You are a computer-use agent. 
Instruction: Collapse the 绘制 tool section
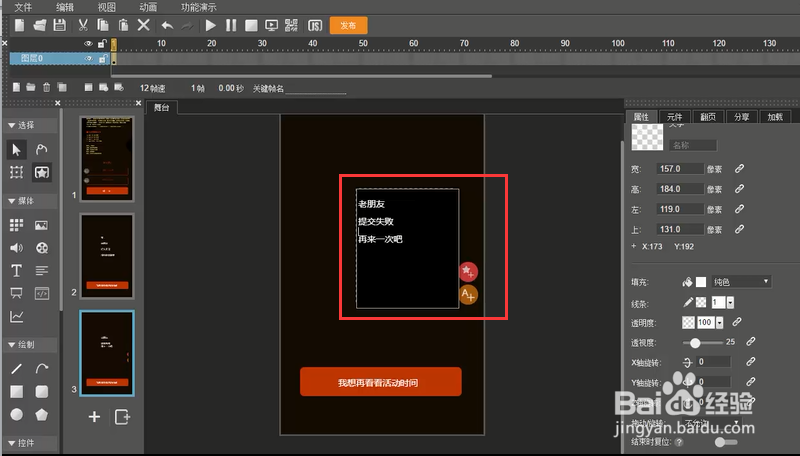click(11, 345)
